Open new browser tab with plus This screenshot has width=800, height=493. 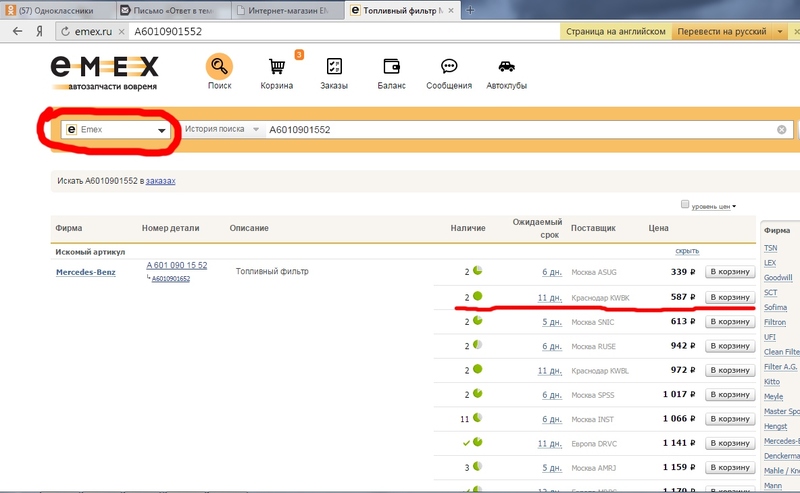tap(470, 9)
